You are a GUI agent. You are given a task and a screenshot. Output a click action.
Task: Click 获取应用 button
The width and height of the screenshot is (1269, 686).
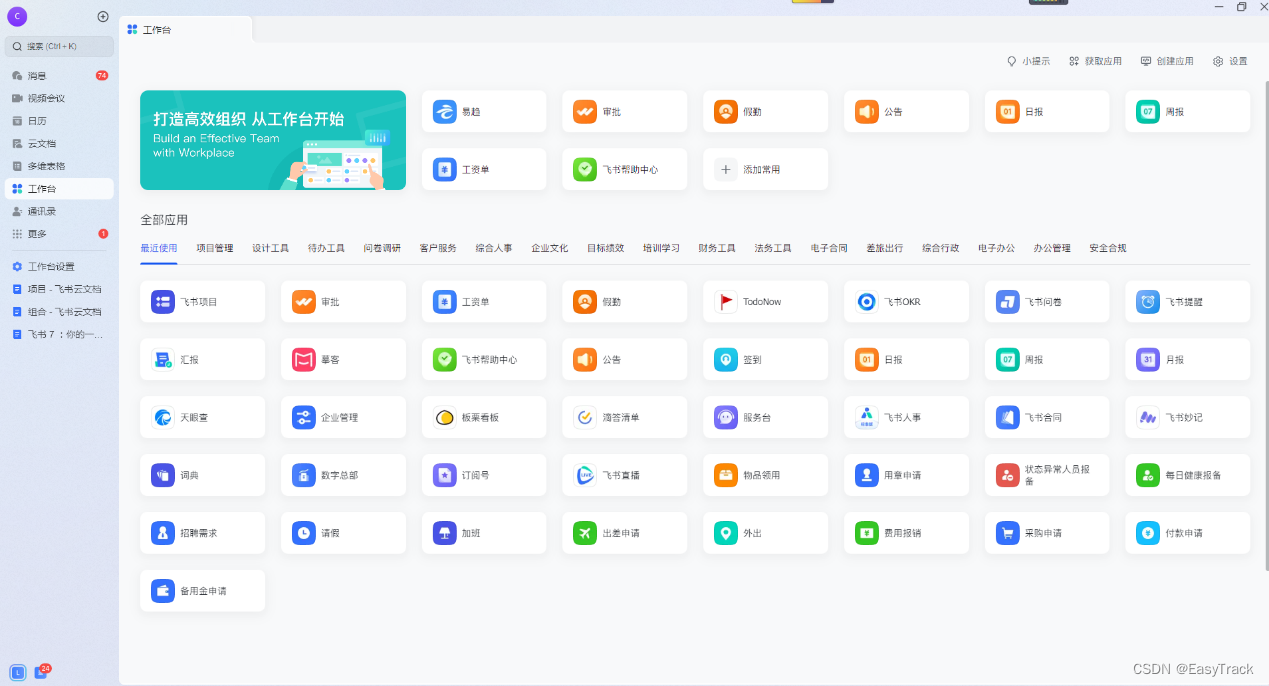(1095, 61)
